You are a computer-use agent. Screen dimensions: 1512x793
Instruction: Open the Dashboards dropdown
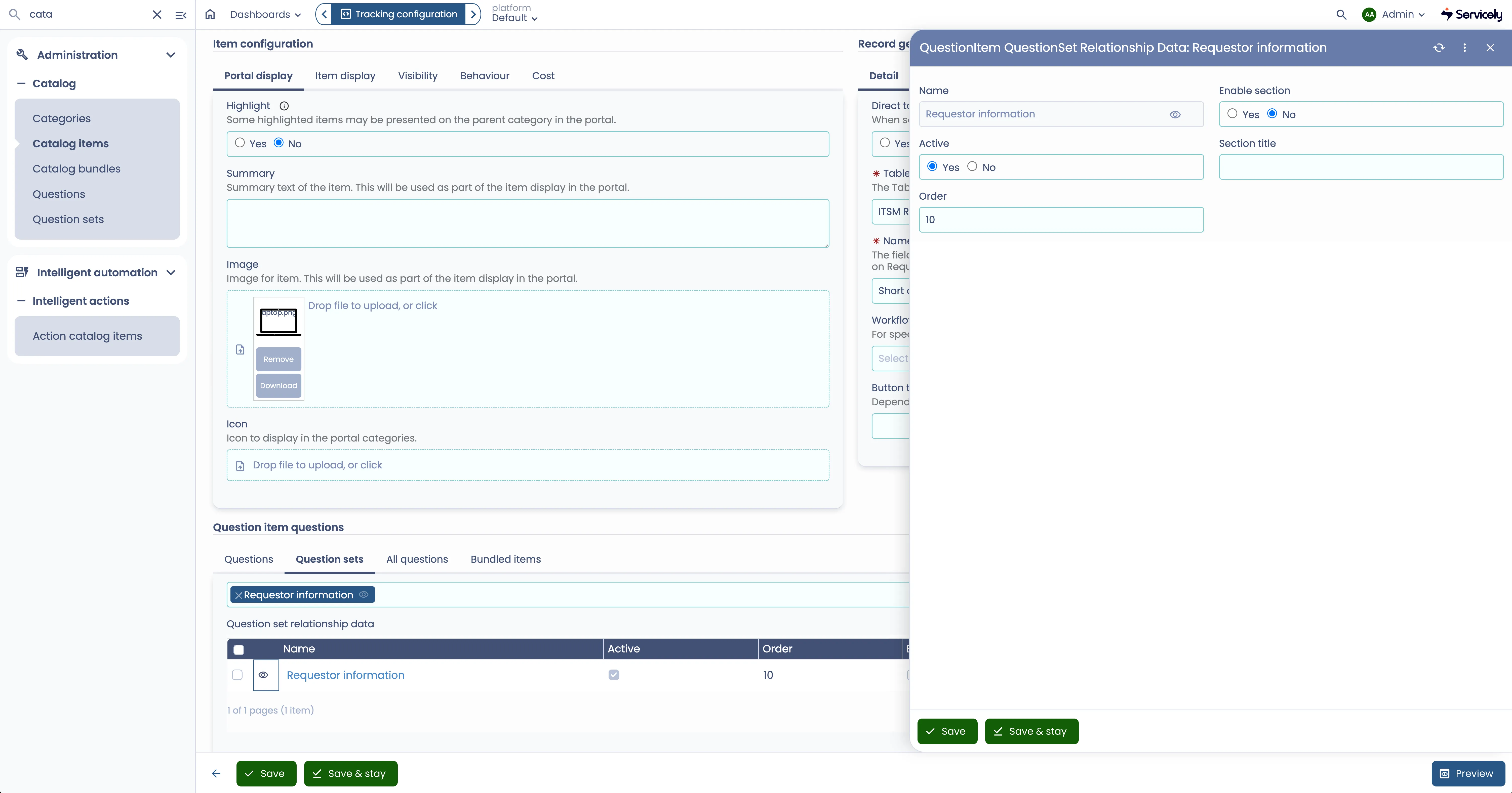265,15
